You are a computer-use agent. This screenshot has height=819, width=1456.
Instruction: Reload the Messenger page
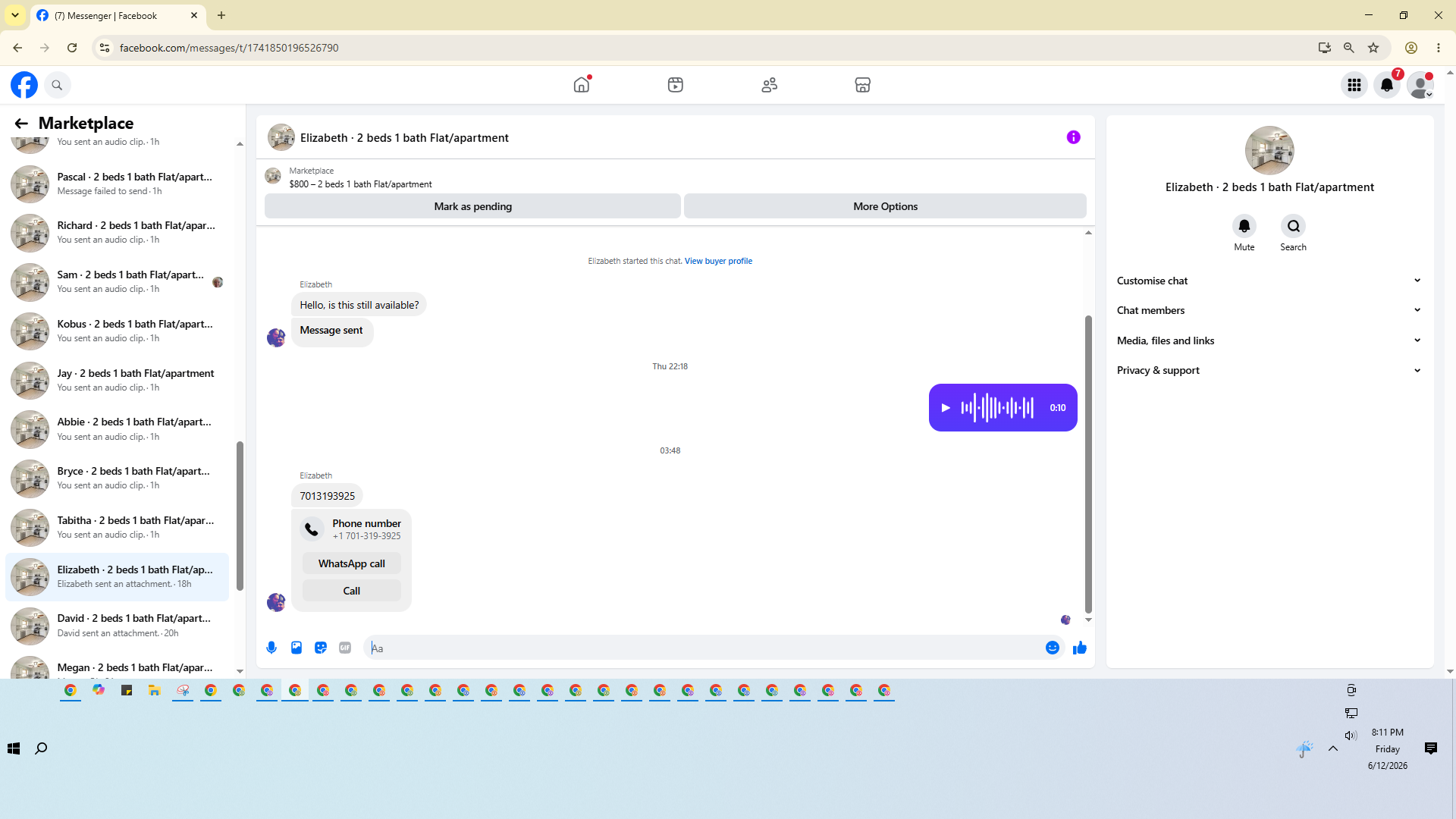point(72,48)
